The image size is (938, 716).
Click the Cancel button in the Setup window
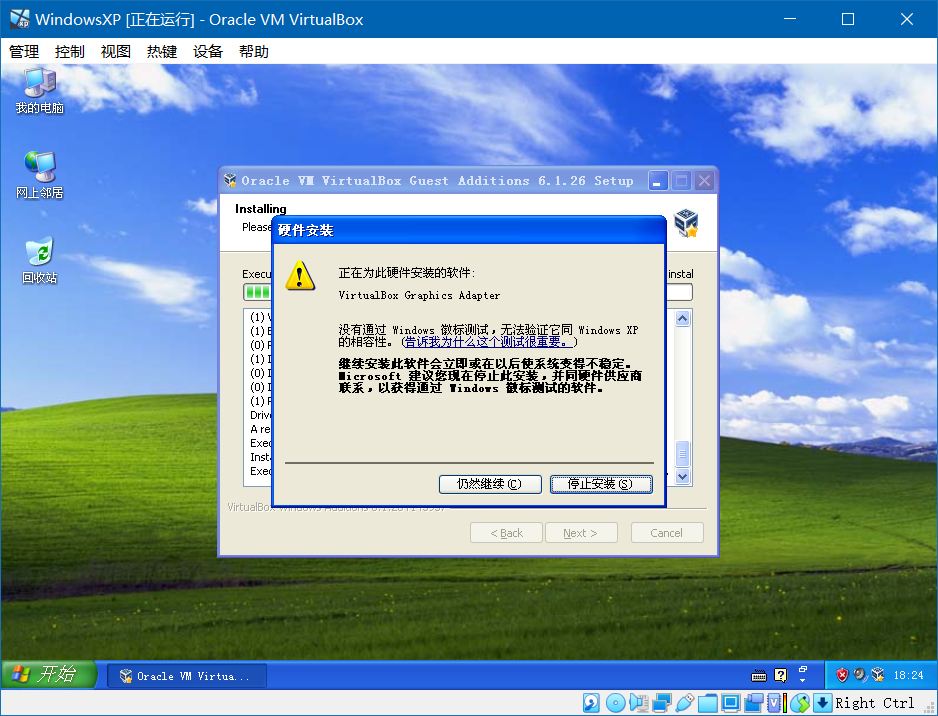coord(666,532)
